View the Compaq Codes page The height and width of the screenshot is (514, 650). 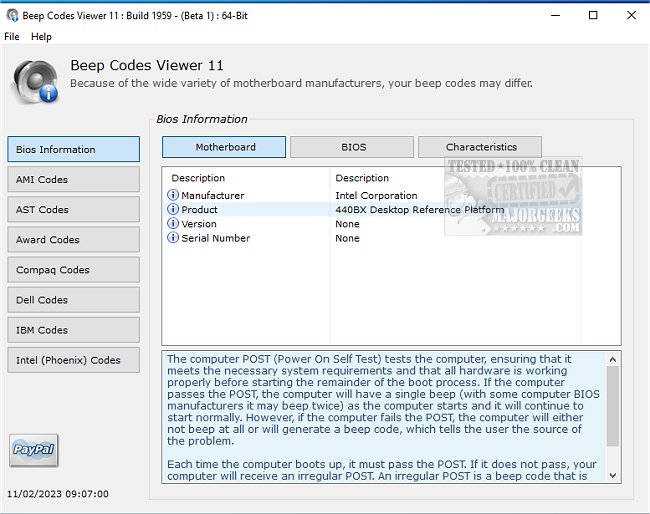point(73,270)
